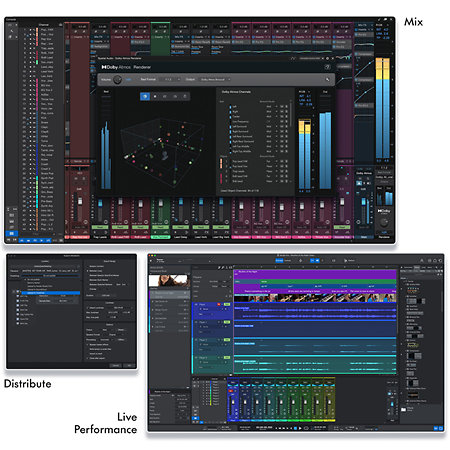Open the Dolby Atmos Renderer wrench settings

(x=327, y=79)
